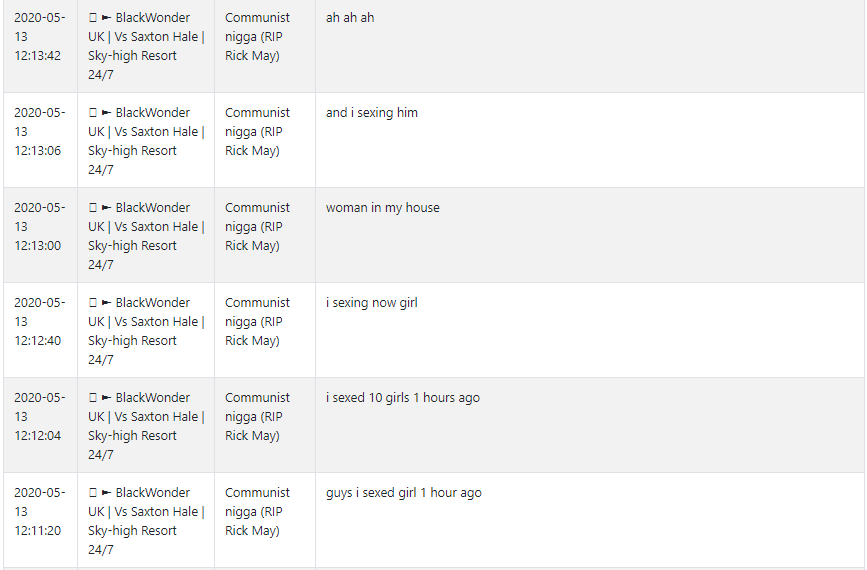The width and height of the screenshot is (867, 570).
Task: Open the Sky-high Resort server name in top row
Action: tap(146, 46)
